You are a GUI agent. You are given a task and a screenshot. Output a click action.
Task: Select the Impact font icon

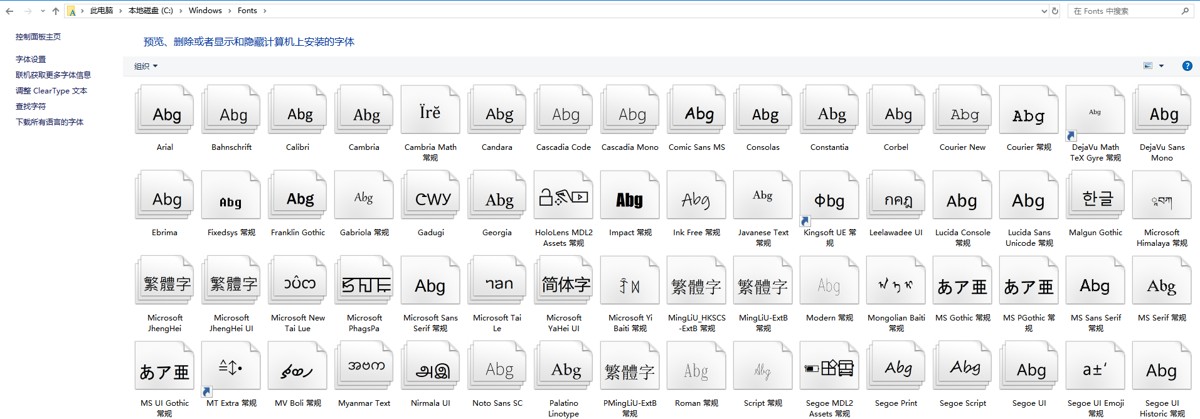tap(630, 196)
